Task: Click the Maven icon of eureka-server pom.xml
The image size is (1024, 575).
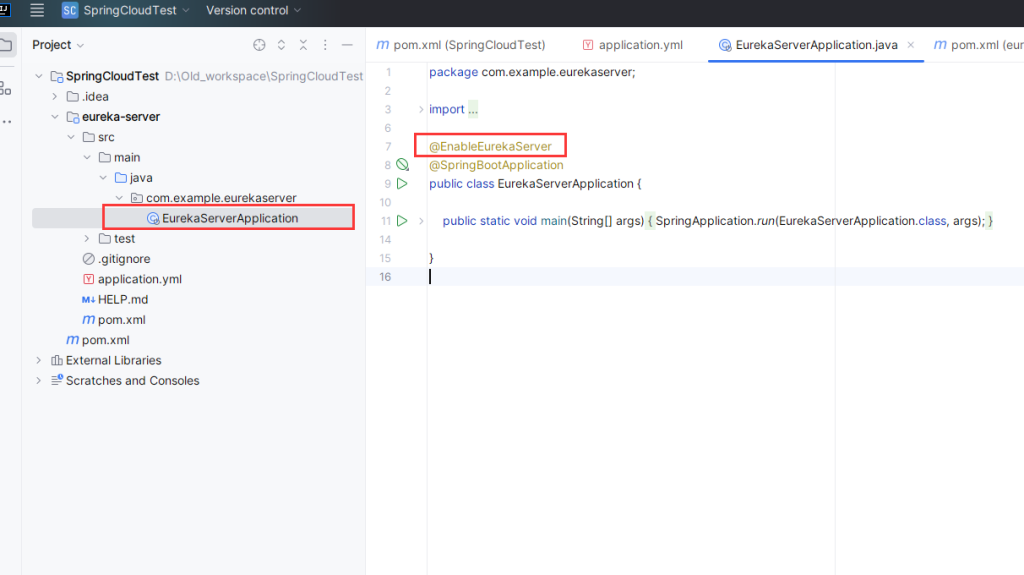Action: [88, 320]
